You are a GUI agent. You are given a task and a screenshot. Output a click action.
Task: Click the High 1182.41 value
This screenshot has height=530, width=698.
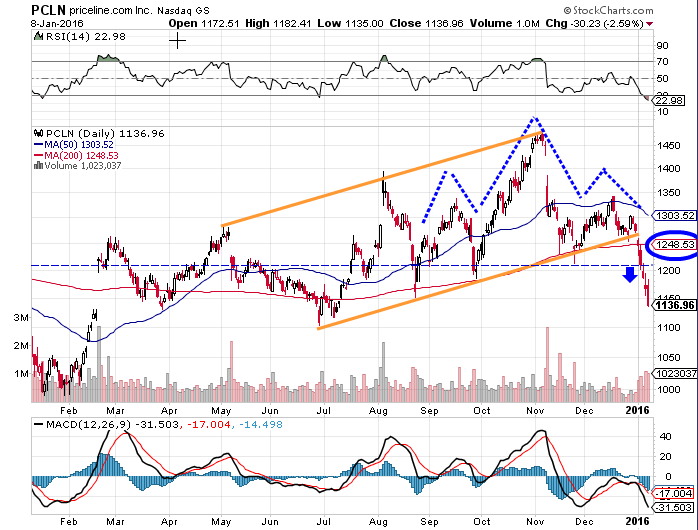click(x=278, y=23)
